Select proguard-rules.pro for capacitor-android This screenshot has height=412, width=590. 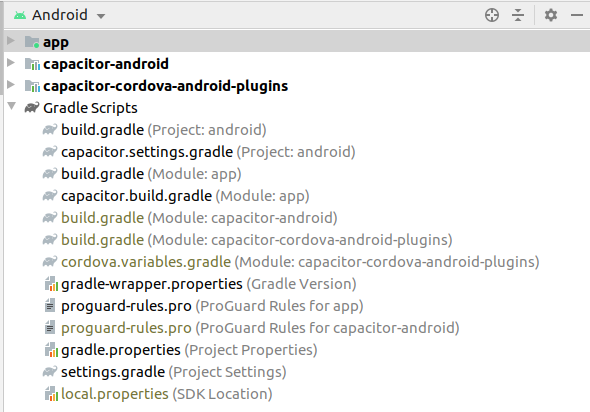(260, 328)
